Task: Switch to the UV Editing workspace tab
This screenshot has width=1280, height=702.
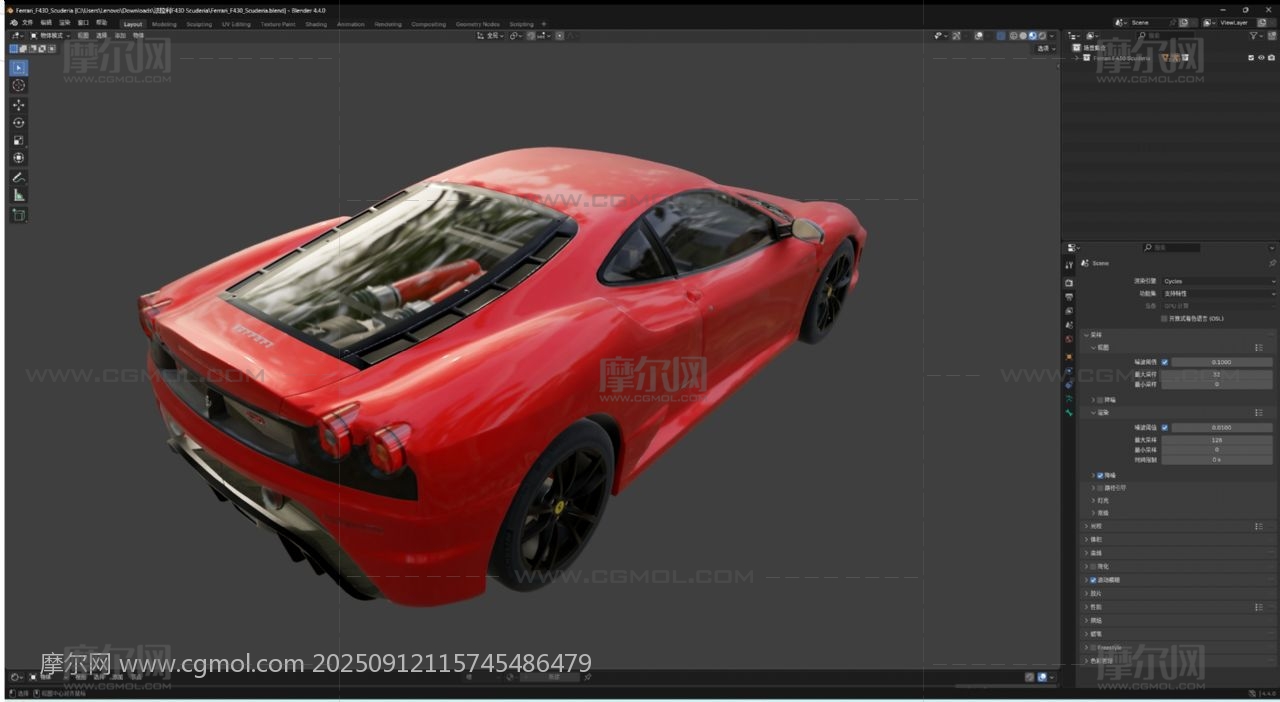Action: click(236, 24)
